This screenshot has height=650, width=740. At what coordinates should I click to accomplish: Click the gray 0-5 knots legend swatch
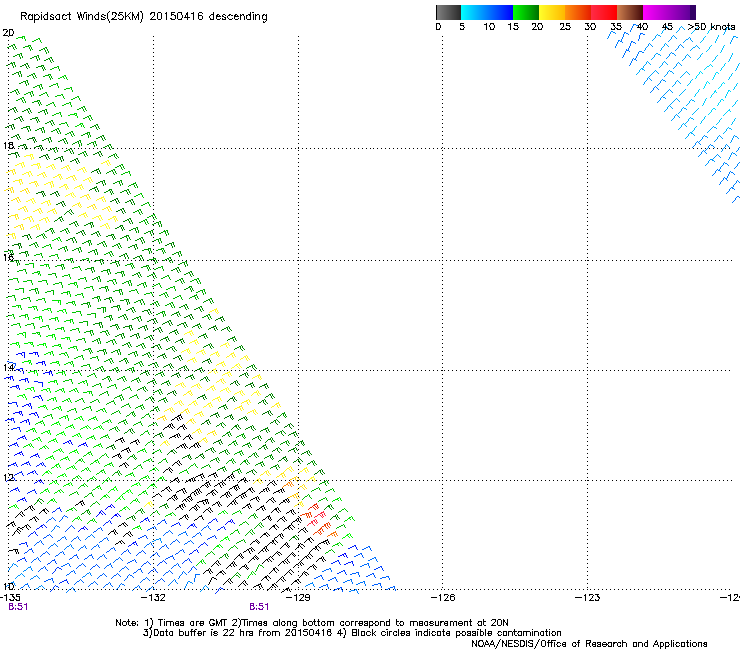pos(448,12)
